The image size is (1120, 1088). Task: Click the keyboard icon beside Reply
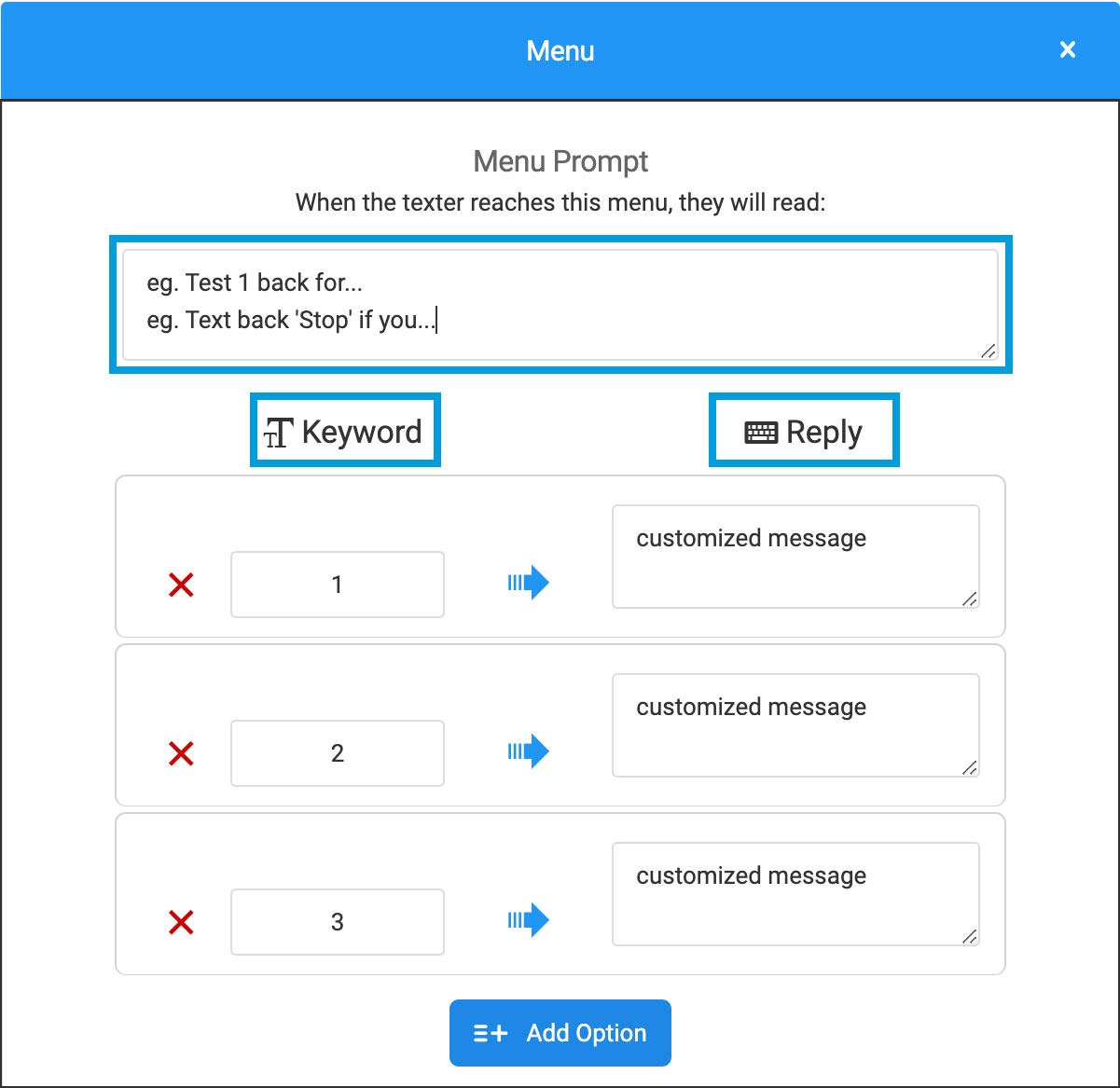tap(761, 433)
